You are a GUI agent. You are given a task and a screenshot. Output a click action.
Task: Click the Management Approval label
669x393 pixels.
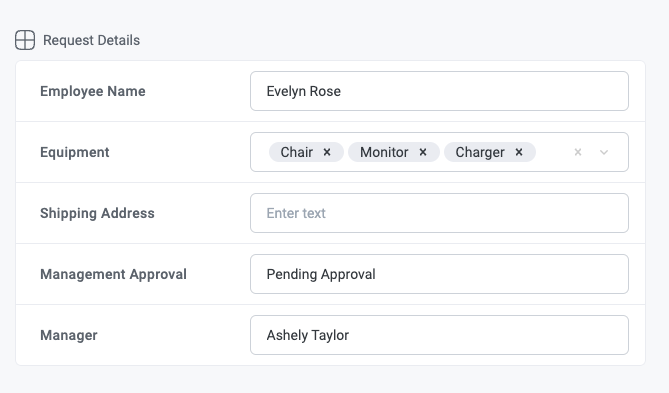(113, 274)
